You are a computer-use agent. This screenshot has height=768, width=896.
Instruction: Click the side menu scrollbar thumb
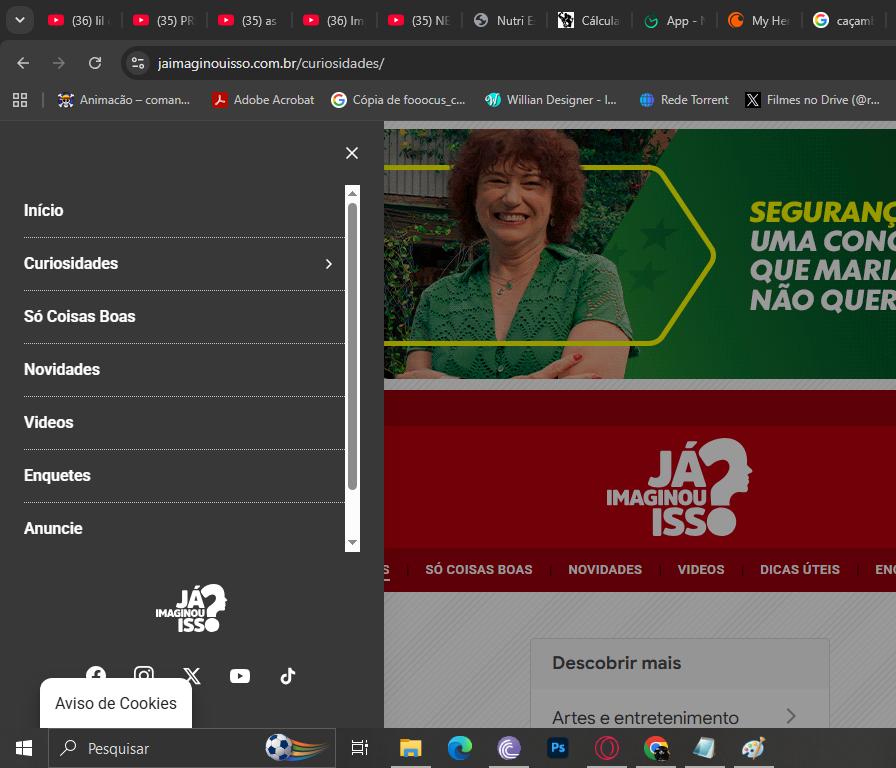coord(353,346)
